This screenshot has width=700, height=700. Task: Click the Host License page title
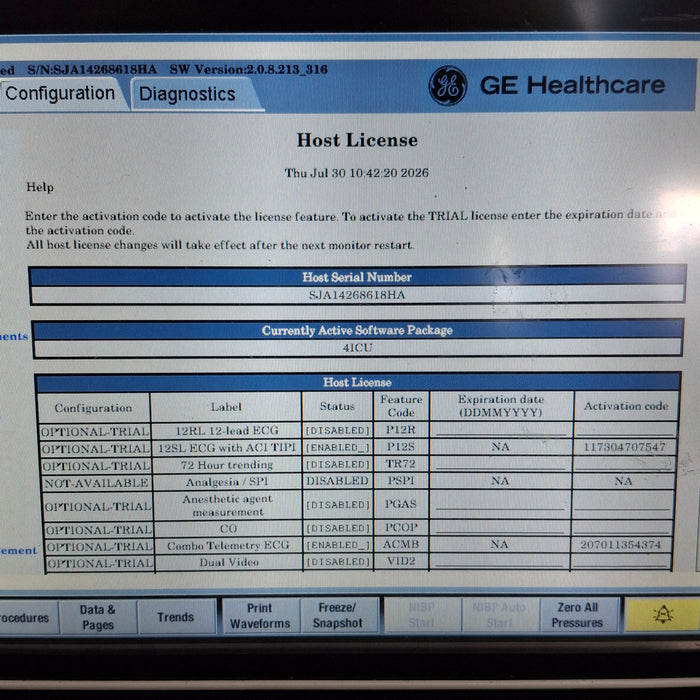(x=357, y=140)
